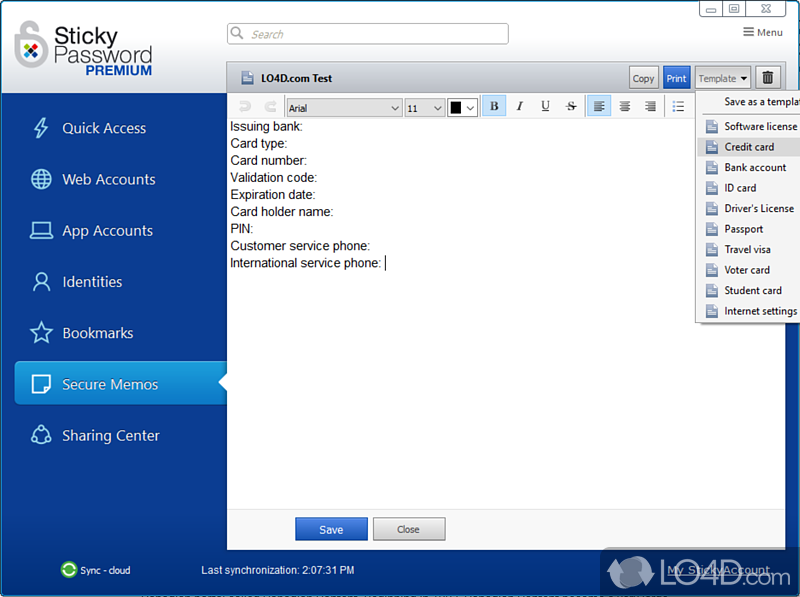The image size is (800, 597).
Task: Click the Sharing Center icon
Action: [x=41, y=435]
